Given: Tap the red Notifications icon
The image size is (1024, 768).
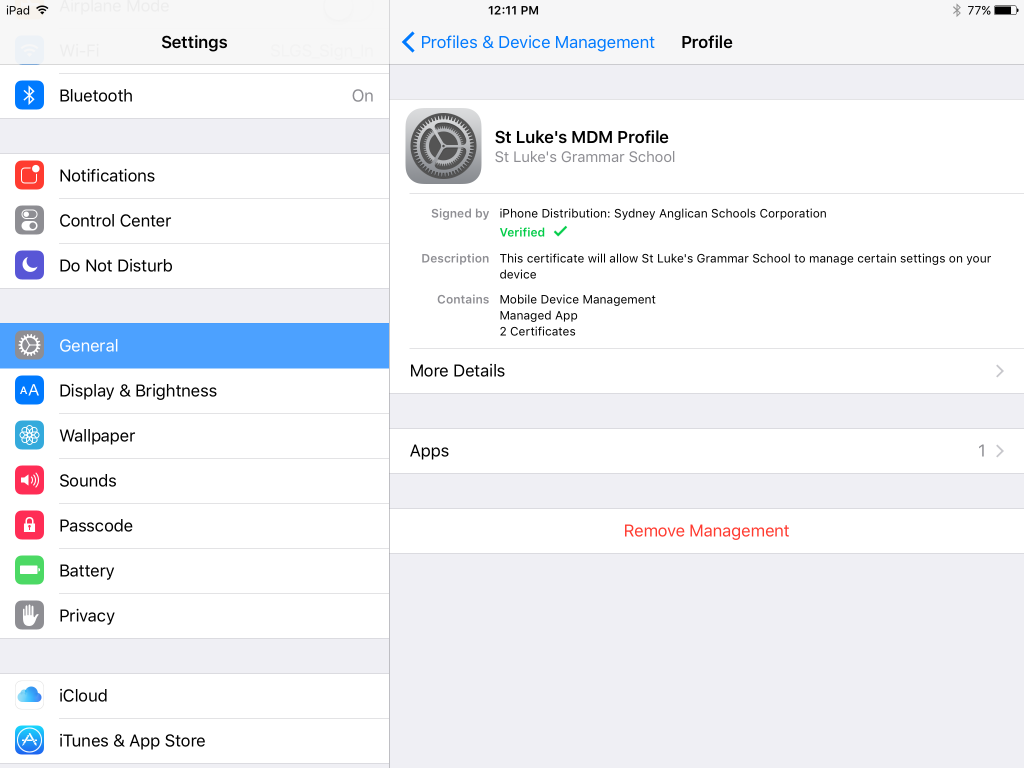Looking at the screenshot, I should coord(29,176).
